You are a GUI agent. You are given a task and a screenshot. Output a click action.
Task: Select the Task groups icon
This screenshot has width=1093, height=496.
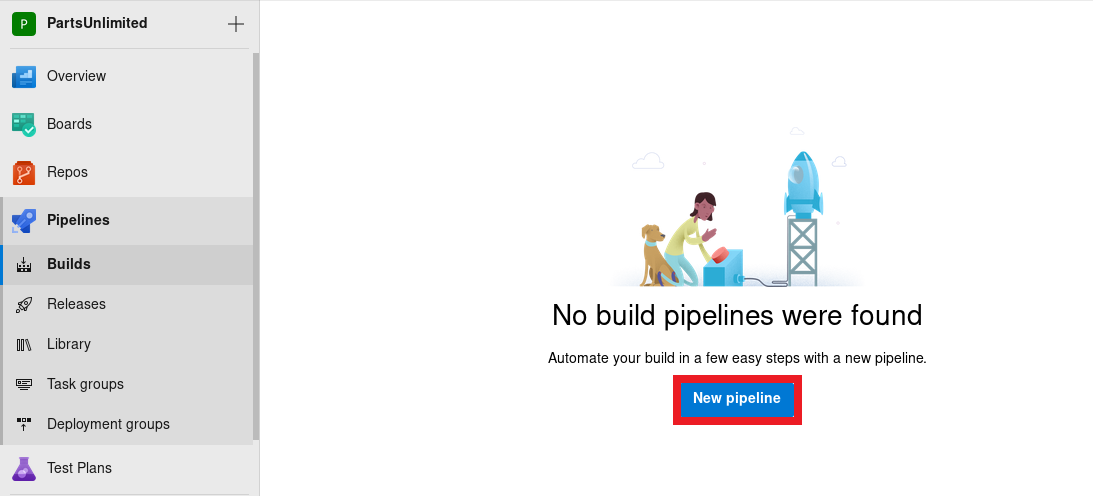click(x=24, y=384)
